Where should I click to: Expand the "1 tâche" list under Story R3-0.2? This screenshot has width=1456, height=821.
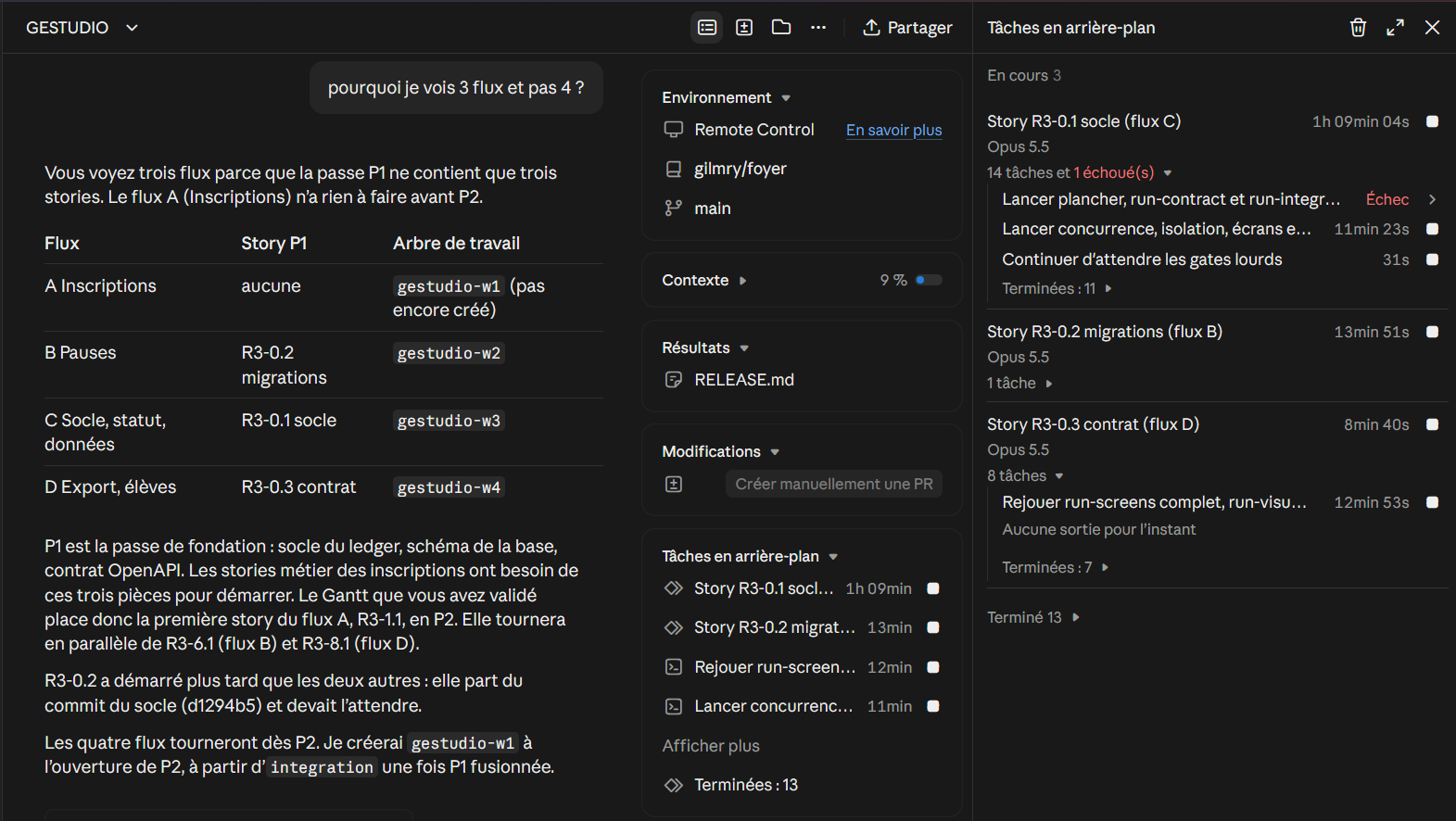click(x=1049, y=384)
